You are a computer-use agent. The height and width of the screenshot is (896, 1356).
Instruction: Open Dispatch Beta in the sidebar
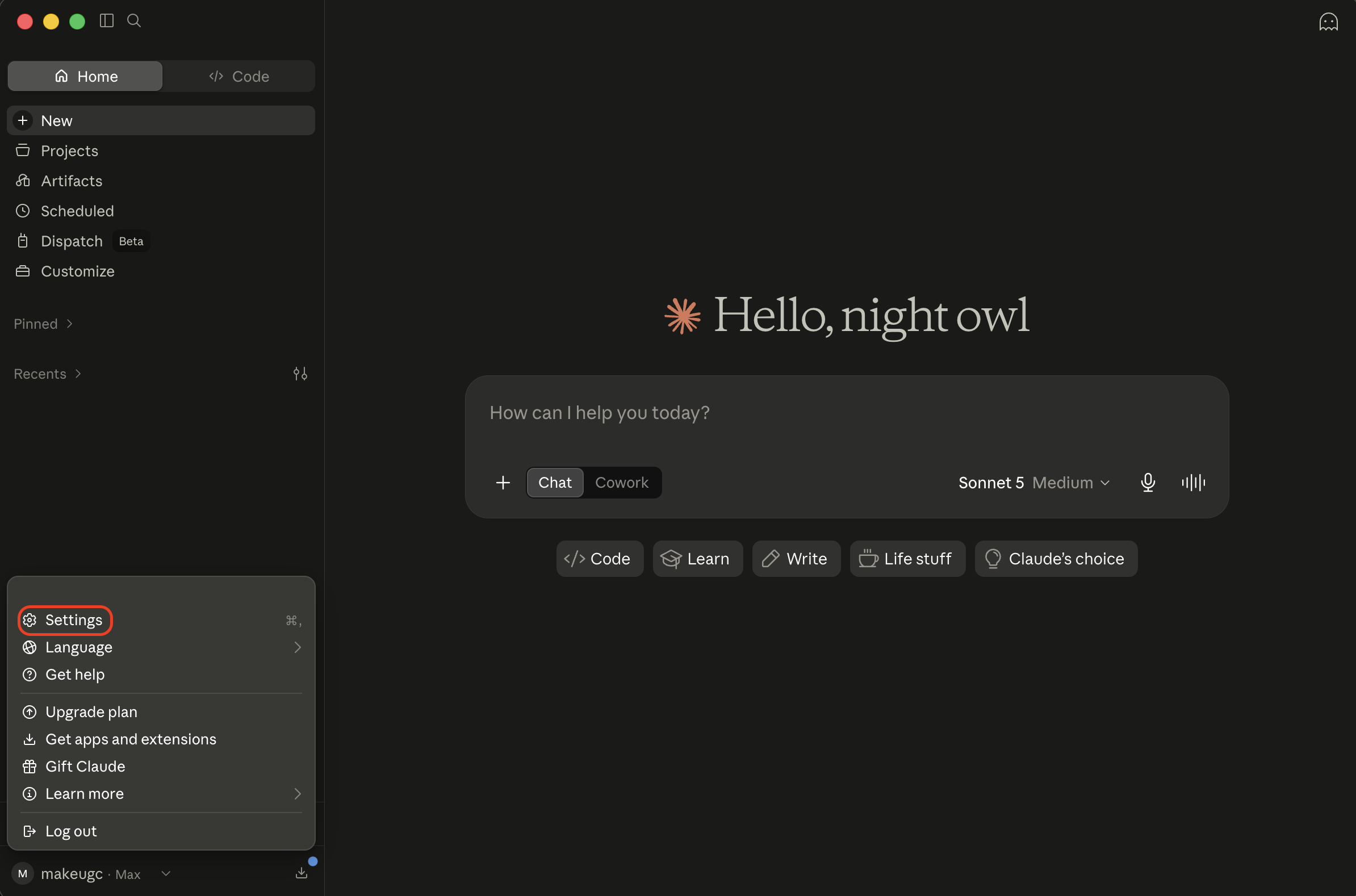tap(161, 241)
